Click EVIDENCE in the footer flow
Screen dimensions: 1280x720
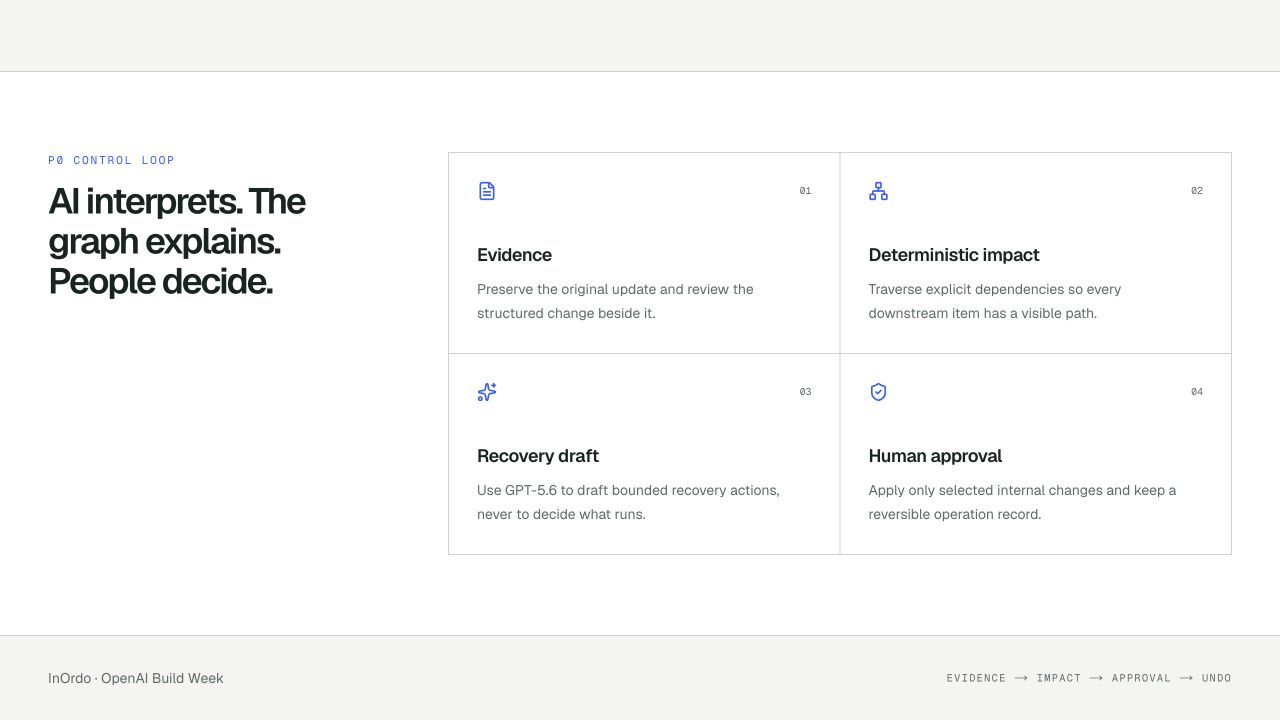pyautogui.click(x=976, y=678)
